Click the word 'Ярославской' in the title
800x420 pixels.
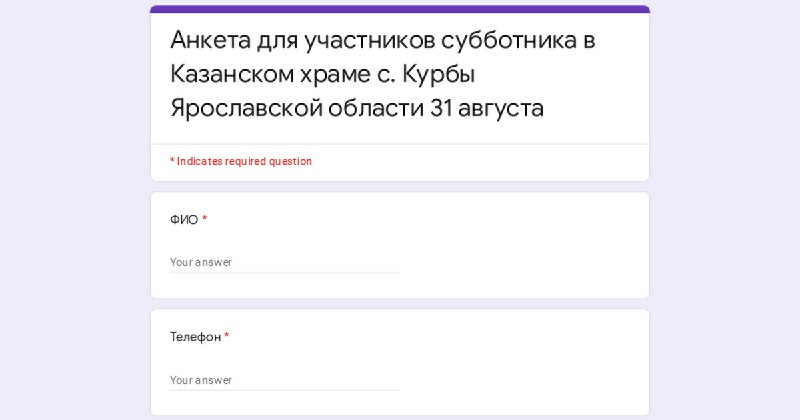246,108
